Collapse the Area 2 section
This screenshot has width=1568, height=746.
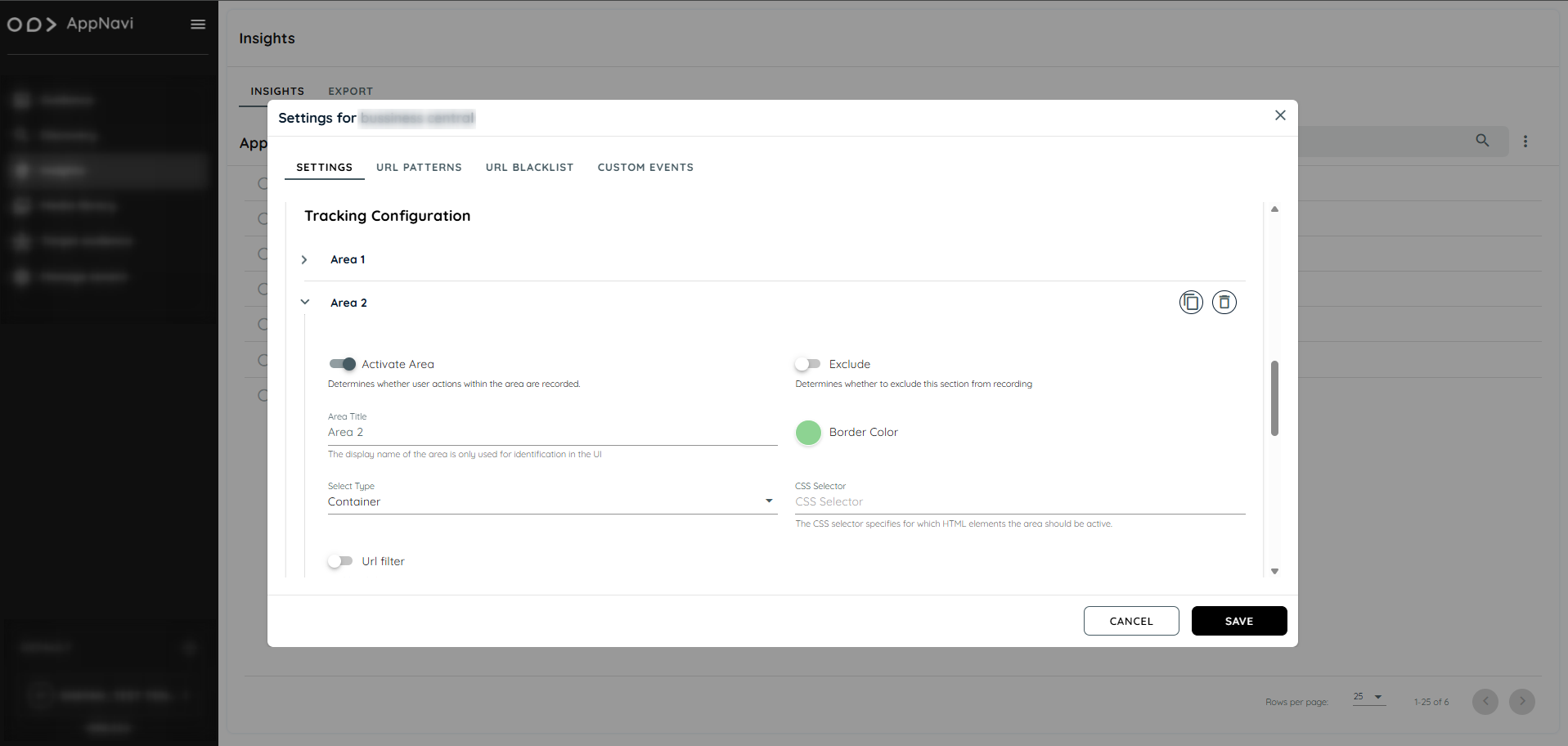pyautogui.click(x=304, y=302)
